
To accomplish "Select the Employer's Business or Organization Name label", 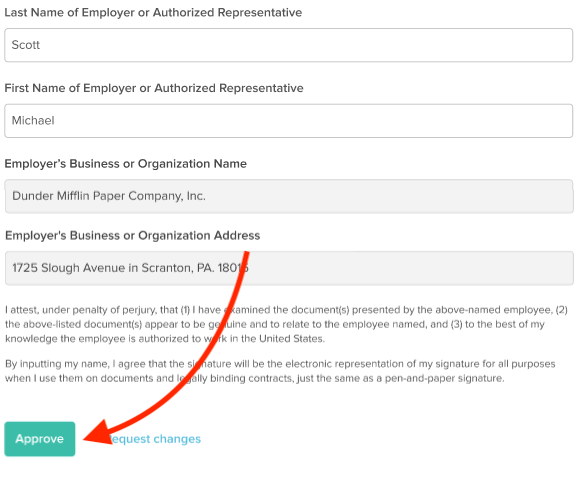I will point(126,164).
